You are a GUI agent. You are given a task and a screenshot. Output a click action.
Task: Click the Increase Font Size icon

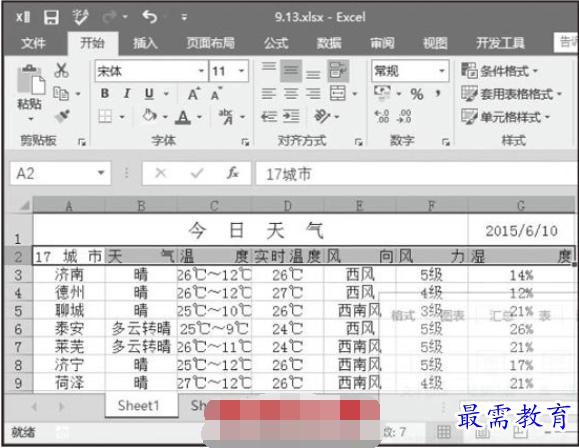[194, 94]
